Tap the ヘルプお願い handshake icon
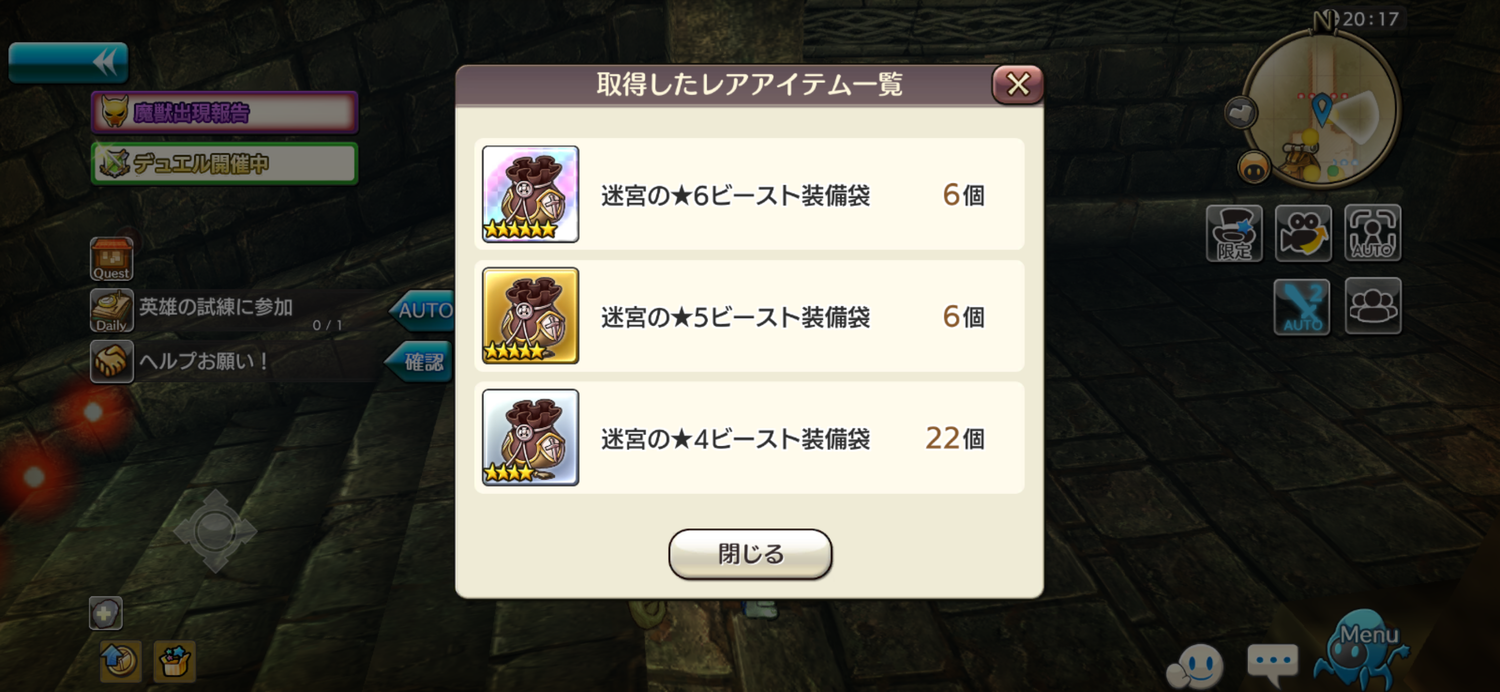Screen dimensions: 1500x692 tap(111, 361)
